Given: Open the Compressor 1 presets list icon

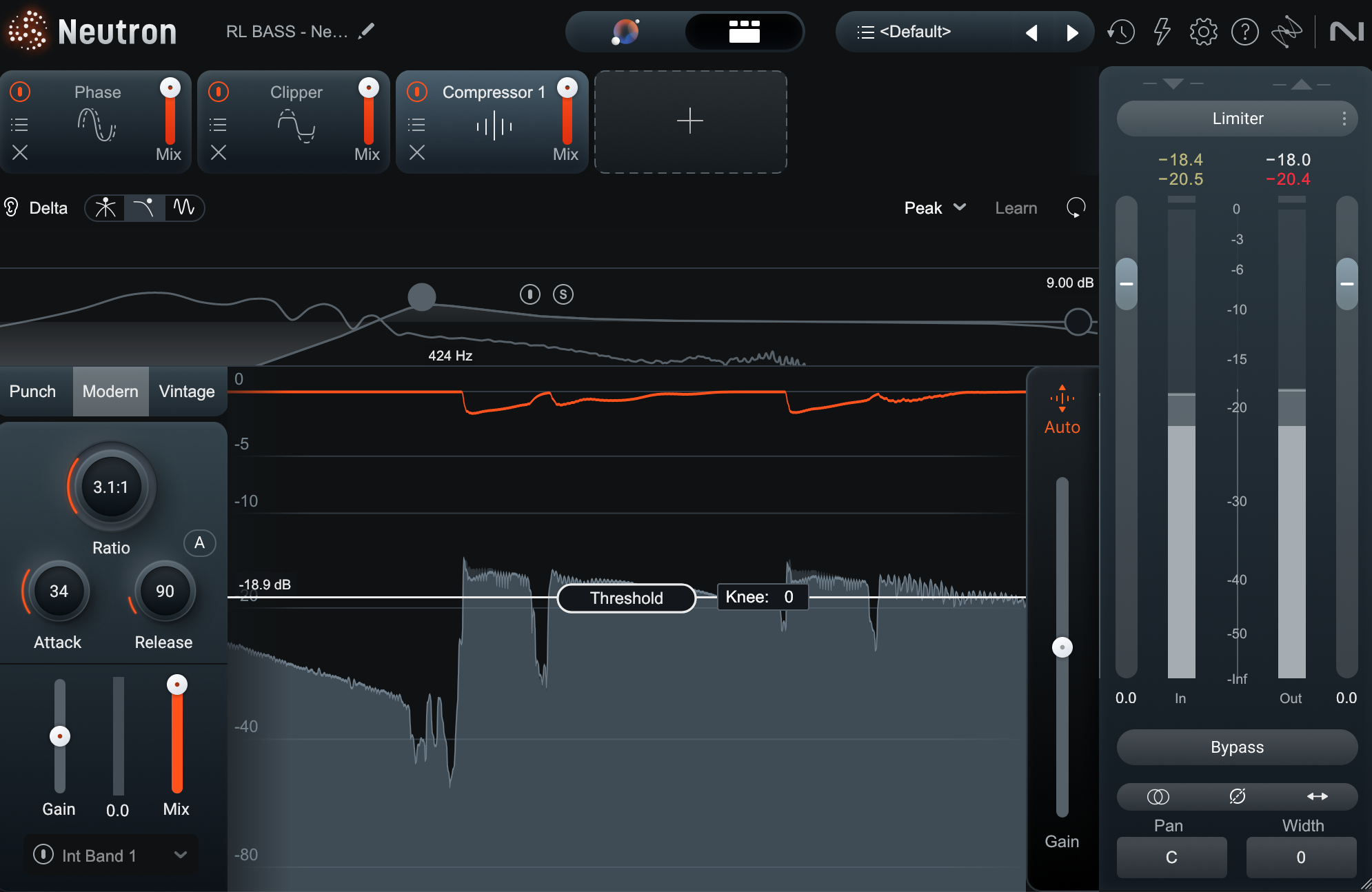Looking at the screenshot, I should point(416,125).
